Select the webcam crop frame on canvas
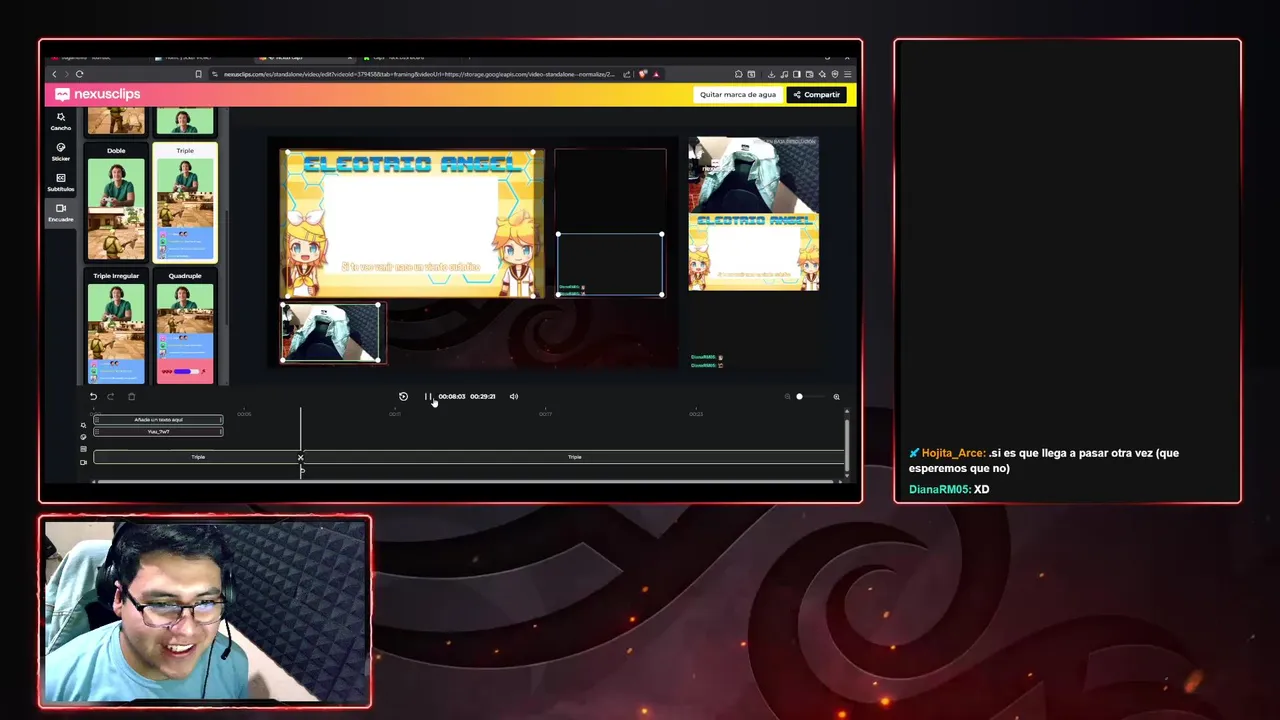The width and height of the screenshot is (1280, 720). (331, 333)
